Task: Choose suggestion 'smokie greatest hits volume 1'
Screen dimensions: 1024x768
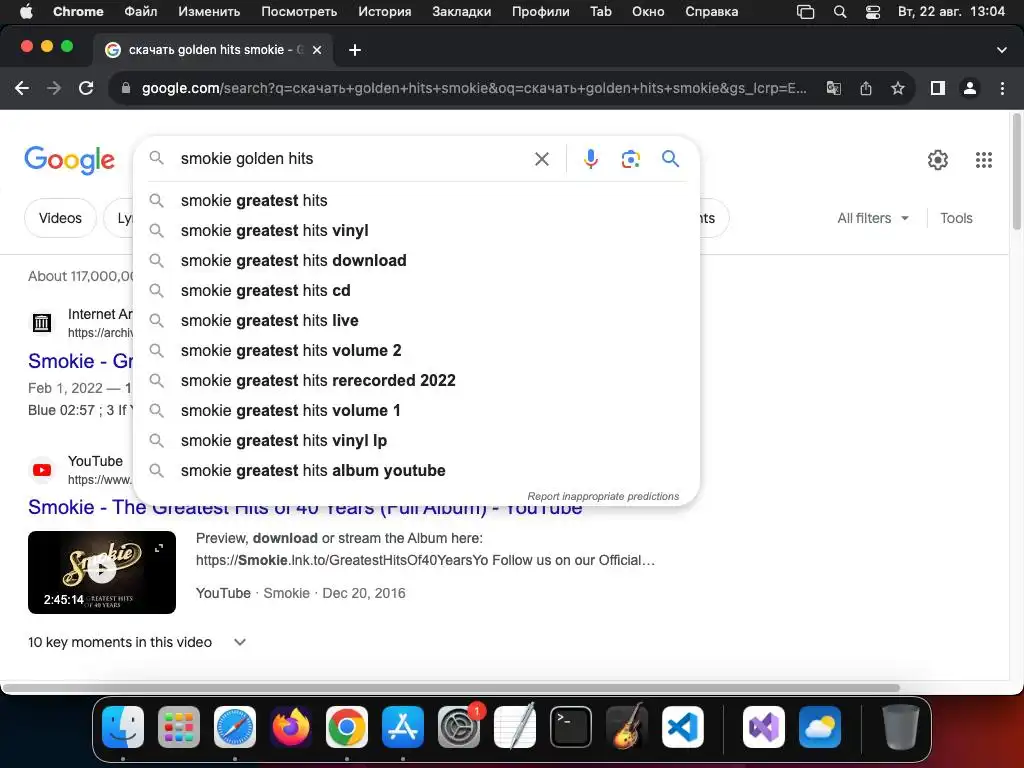Action: click(416, 411)
